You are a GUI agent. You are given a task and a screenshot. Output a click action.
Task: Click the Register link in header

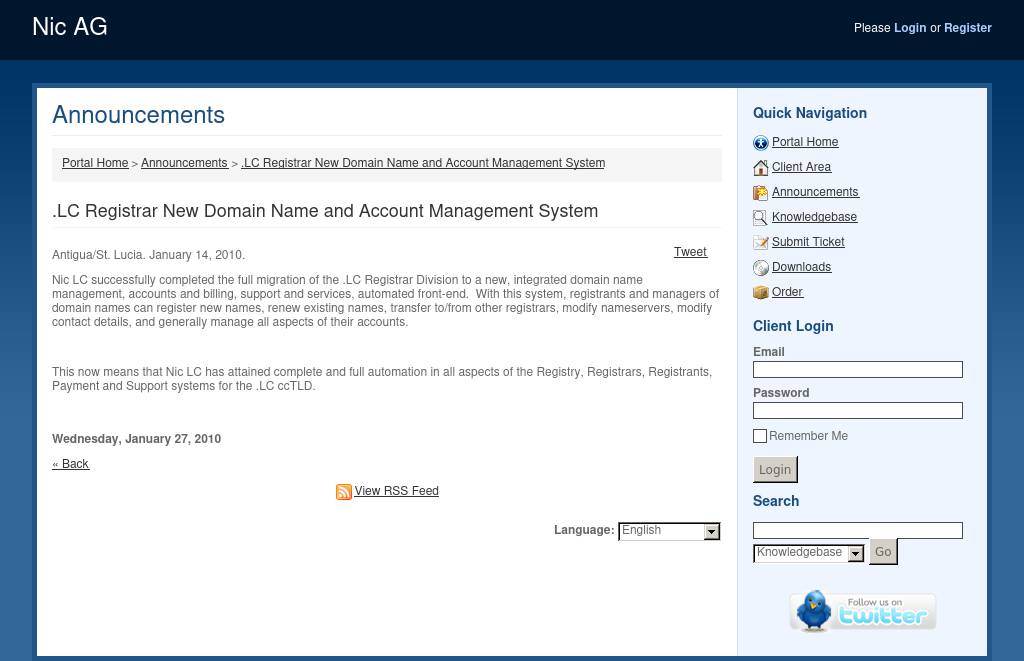[967, 28]
